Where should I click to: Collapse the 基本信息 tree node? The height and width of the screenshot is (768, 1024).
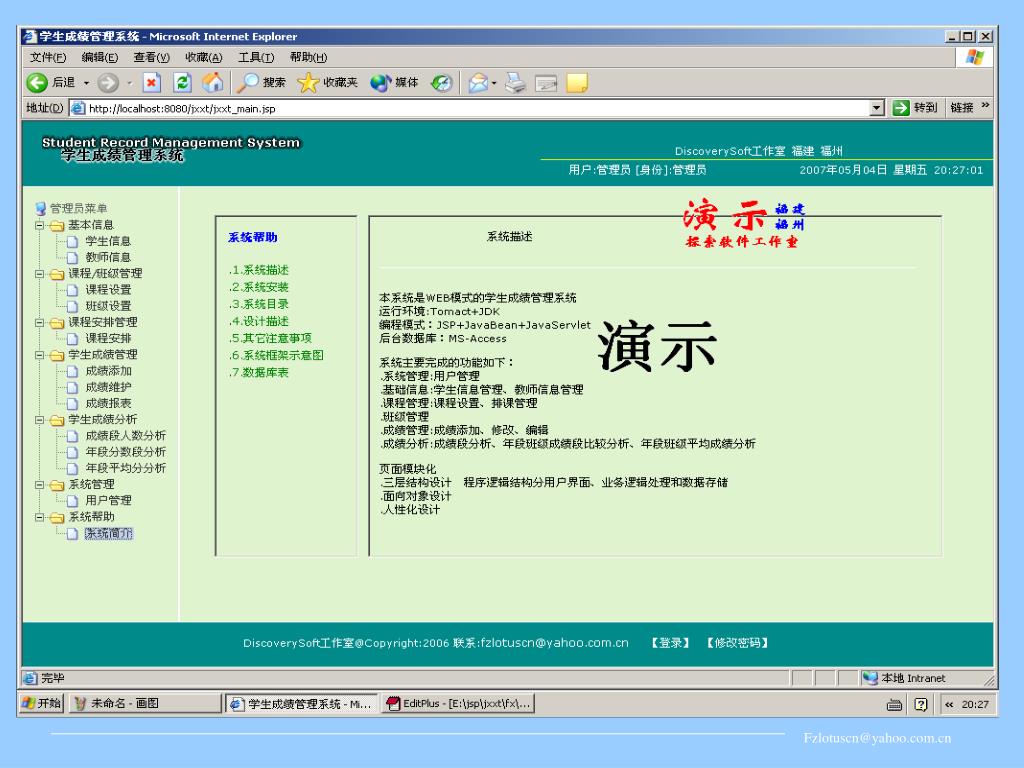point(40,225)
